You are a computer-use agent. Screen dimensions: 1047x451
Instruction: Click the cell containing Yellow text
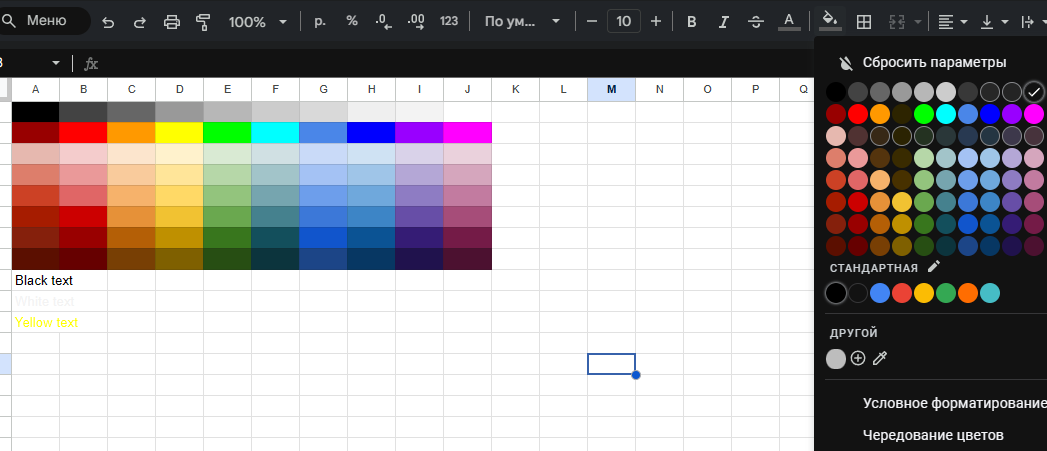[x=35, y=322]
